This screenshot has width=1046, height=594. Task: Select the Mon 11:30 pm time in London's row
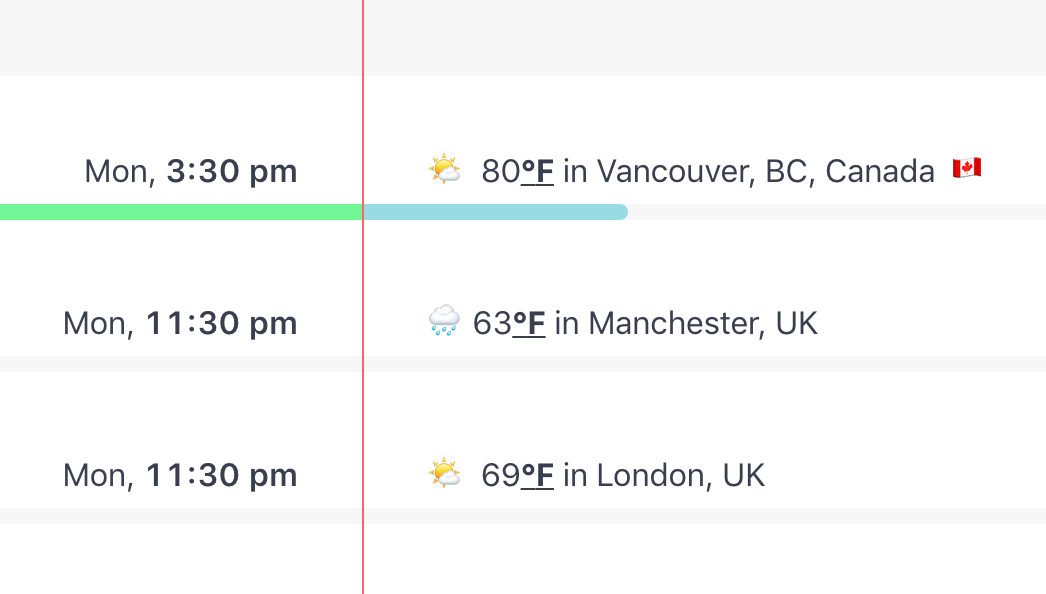[180, 475]
